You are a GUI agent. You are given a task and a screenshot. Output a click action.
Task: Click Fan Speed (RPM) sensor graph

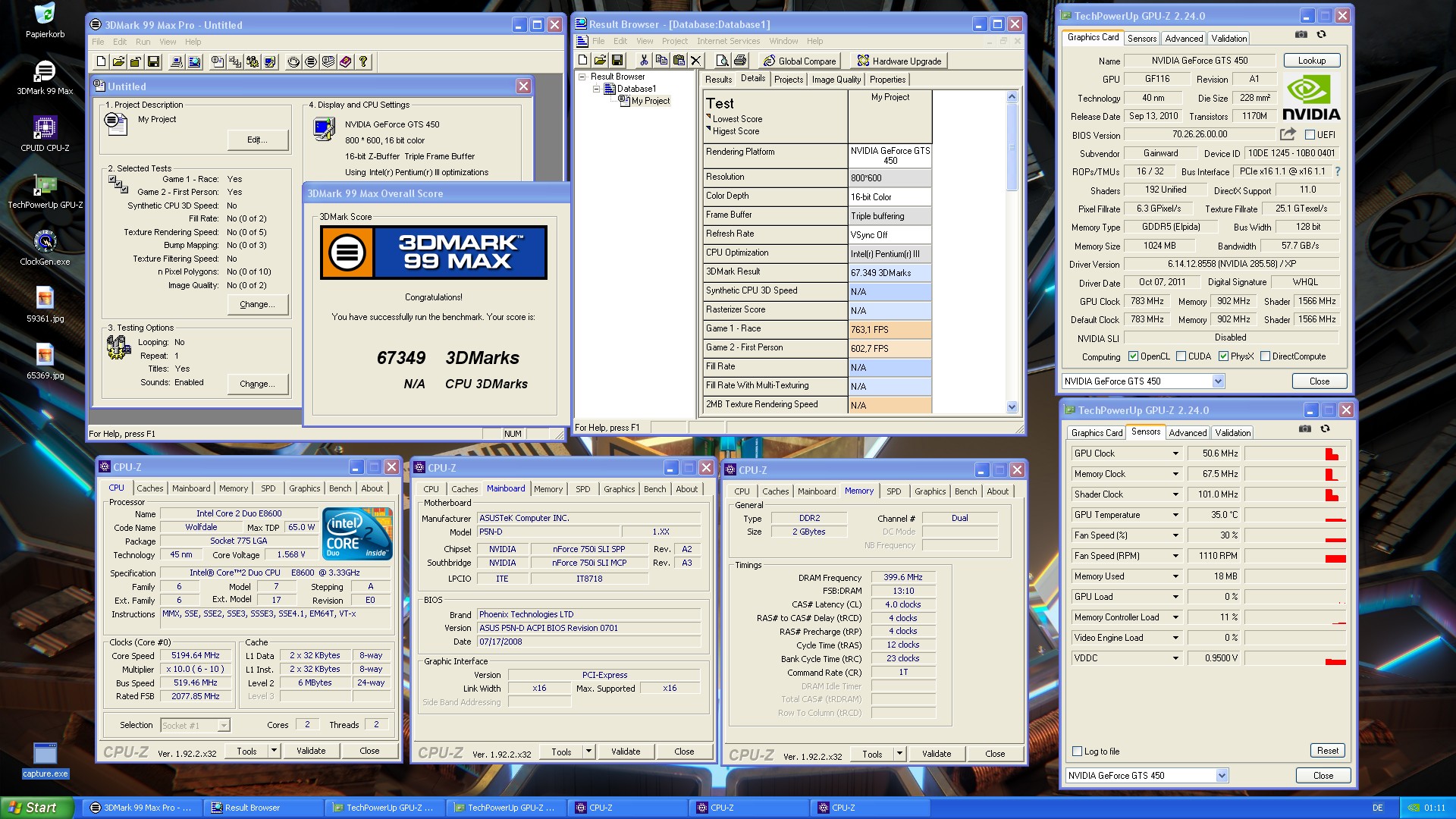(1295, 556)
